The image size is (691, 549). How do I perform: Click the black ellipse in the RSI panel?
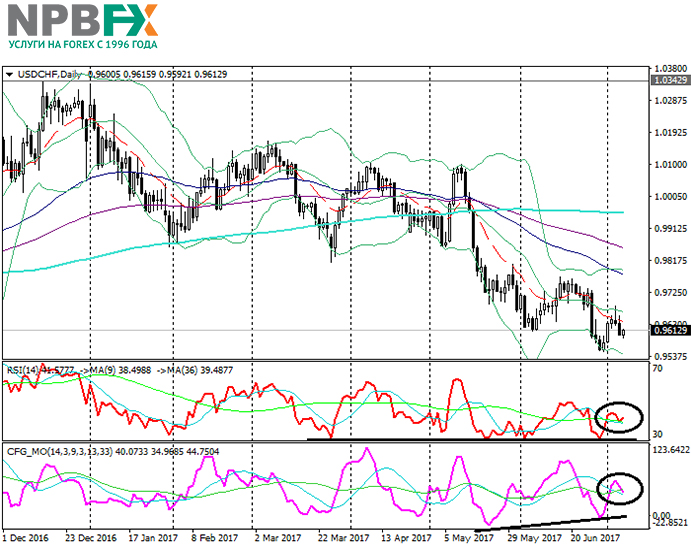(619, 415)
